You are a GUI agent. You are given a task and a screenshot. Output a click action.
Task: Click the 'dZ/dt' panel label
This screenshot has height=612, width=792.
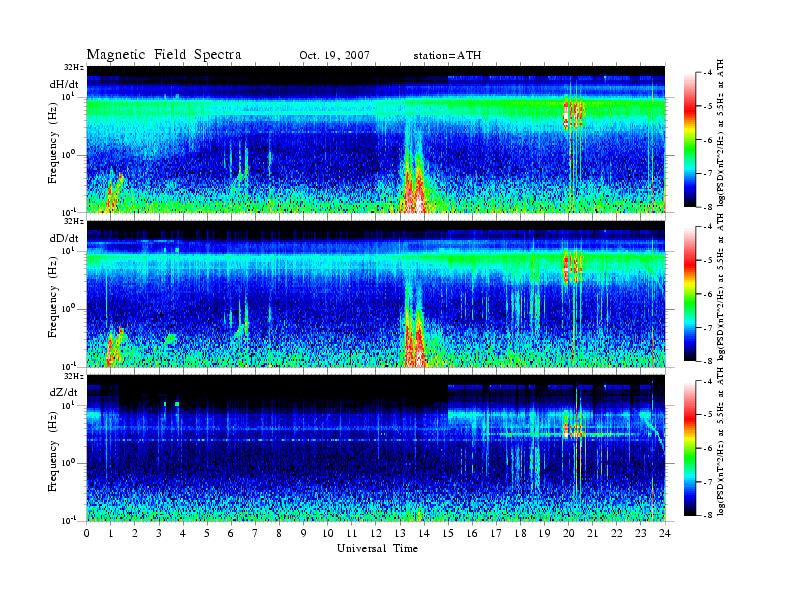pos(64,392)
